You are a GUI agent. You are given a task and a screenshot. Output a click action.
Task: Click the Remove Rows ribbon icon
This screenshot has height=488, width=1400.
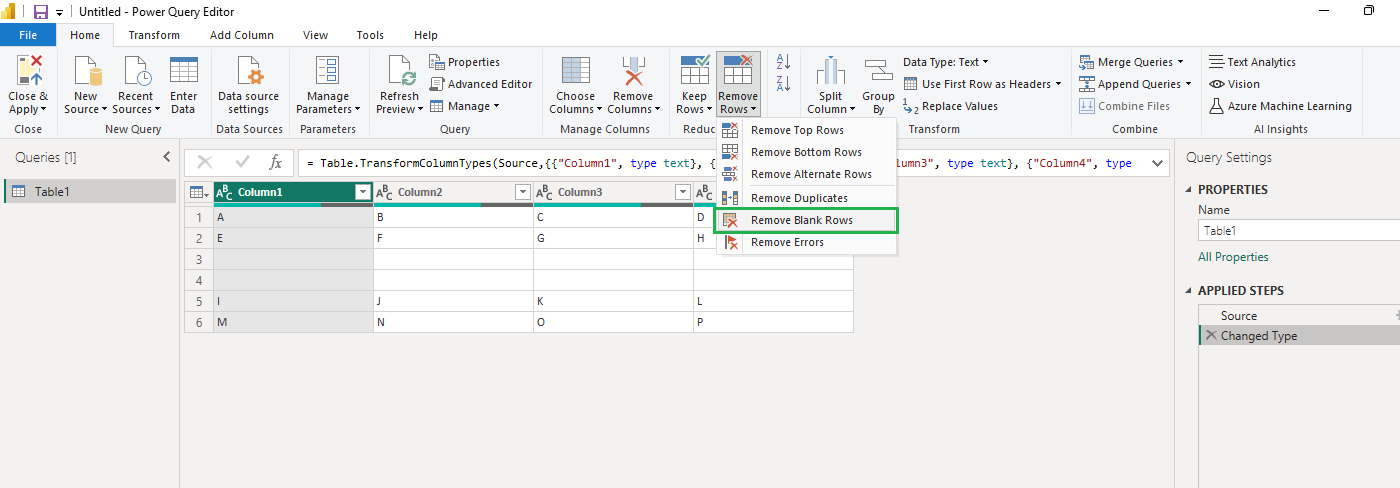point(738,71)
